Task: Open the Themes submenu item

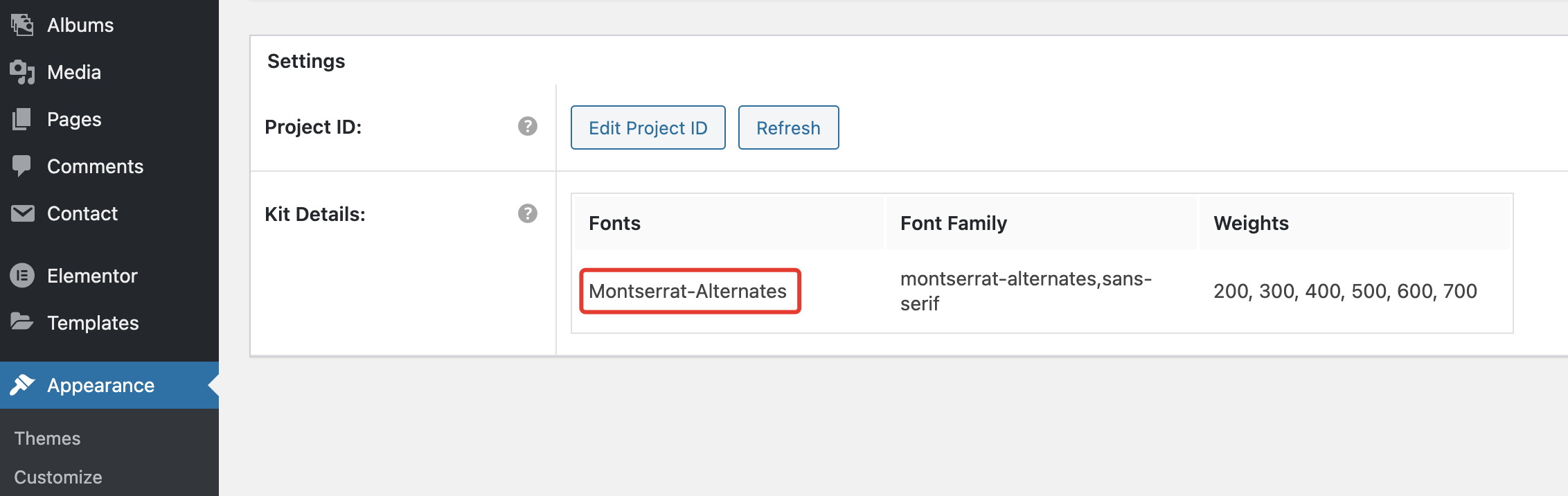Action: [x=47, y=439]
